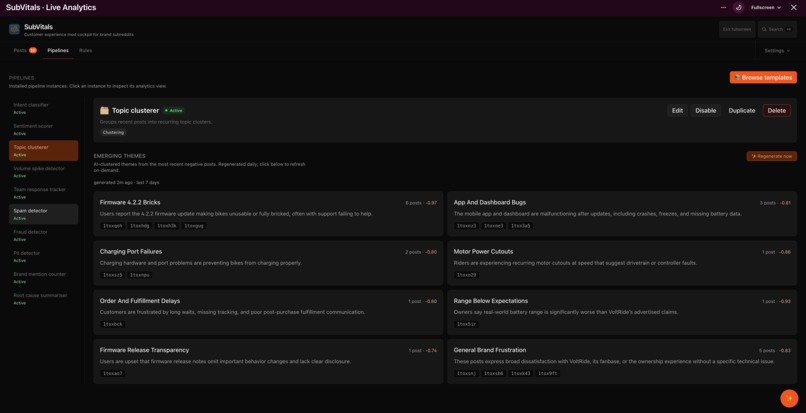The height and width of the screenshot is (413, 806).
Task: Click the orange floating sparkle assistant button
Action: point(789,399)
